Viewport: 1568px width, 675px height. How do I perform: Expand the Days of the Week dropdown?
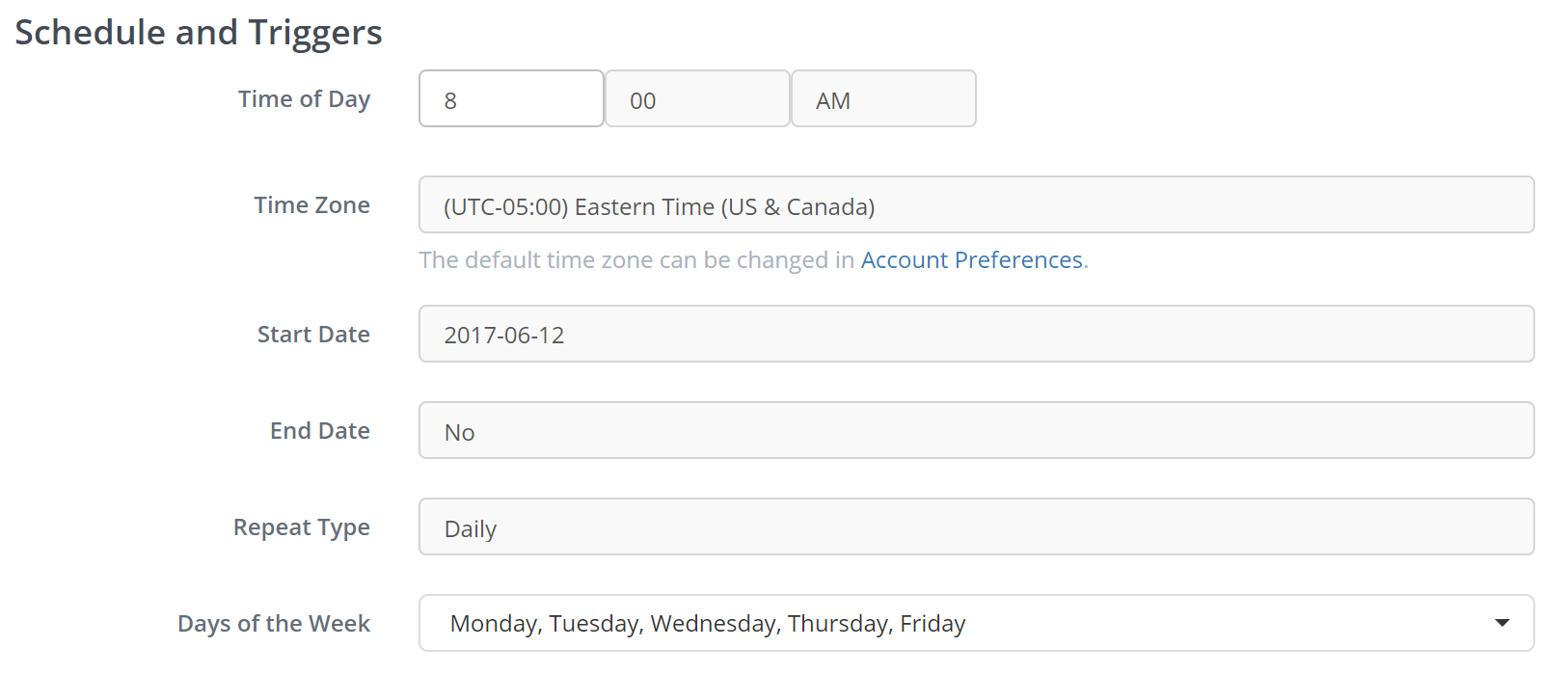(976, 624)
